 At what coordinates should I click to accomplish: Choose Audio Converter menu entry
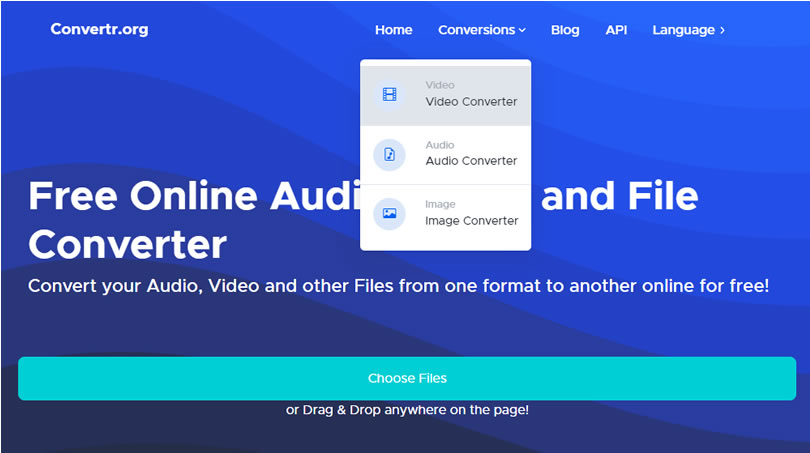(471, 161)
